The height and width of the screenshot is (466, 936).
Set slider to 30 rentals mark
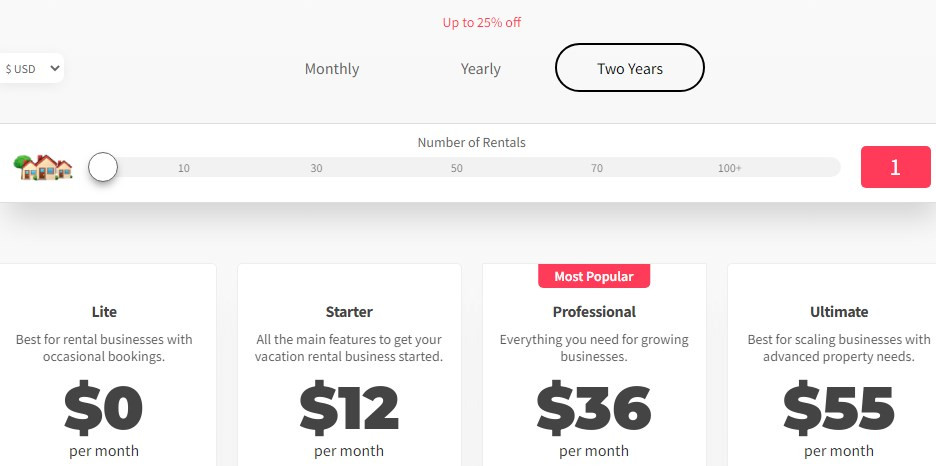point(317,168)
